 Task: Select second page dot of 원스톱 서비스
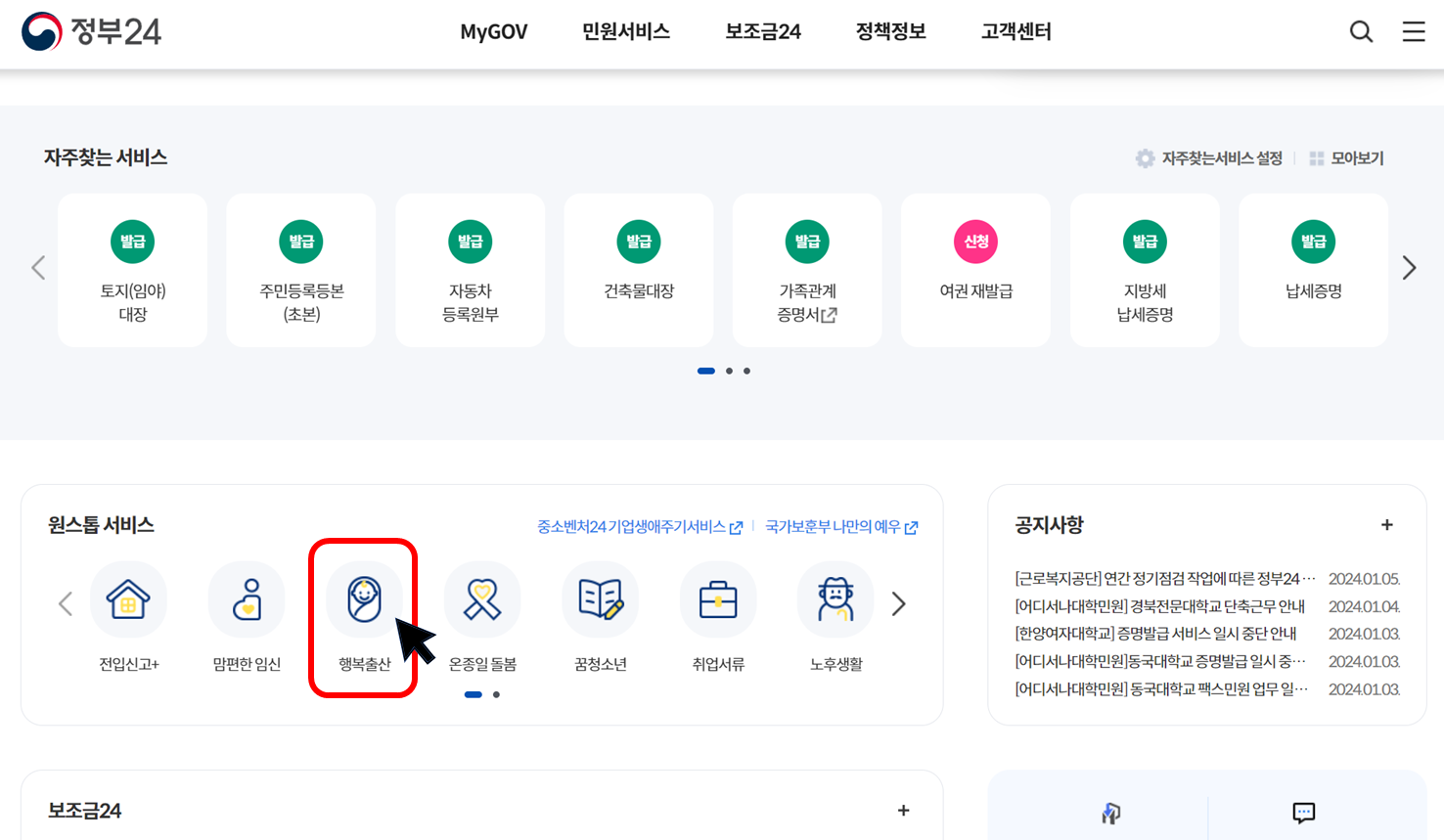pos(496,694)
